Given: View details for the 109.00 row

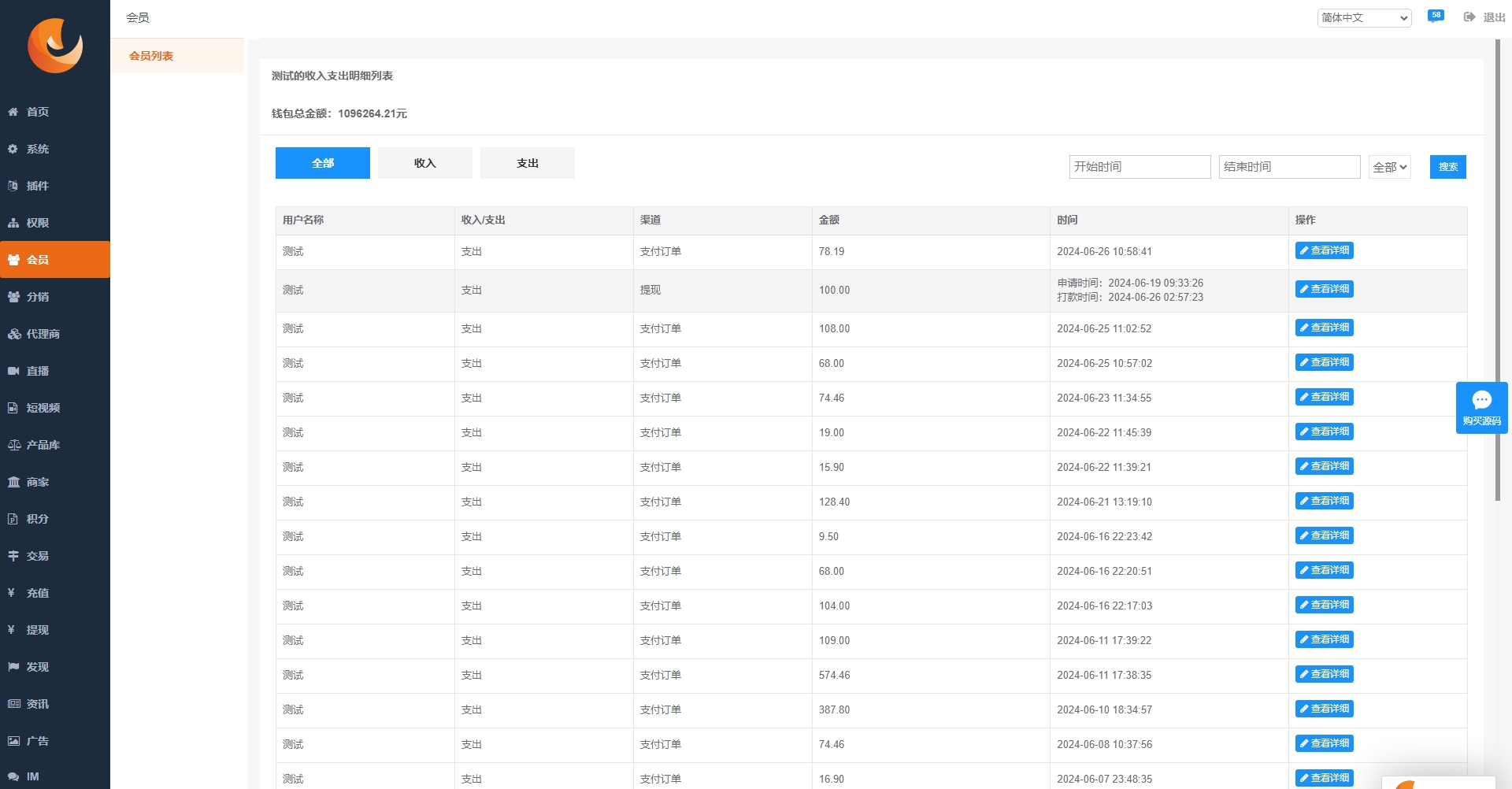Looking at the screenshot, I should 1324,639.
